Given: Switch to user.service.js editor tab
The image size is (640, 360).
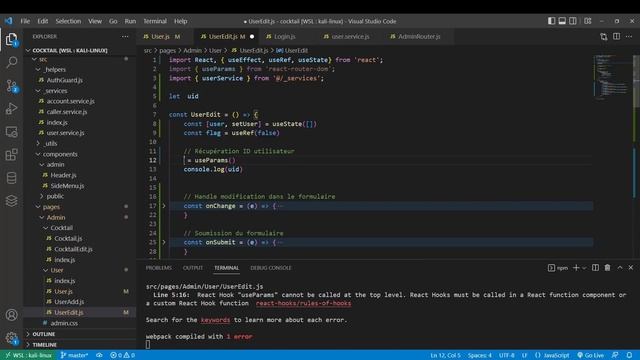Looking at the screenshot, I should coord(350,37).
